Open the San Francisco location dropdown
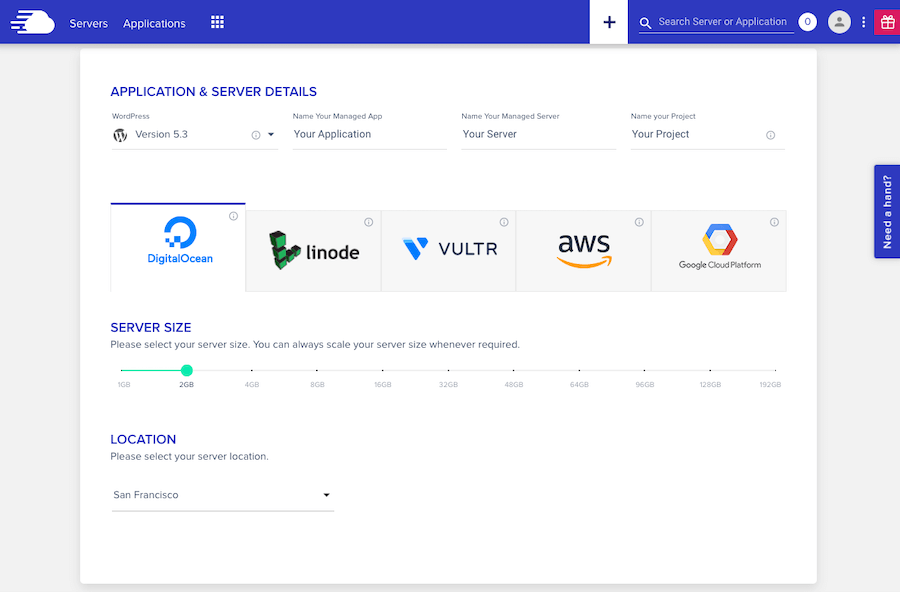Image resolution: width=900 pixels, height=592 pixels. [223, 495]
